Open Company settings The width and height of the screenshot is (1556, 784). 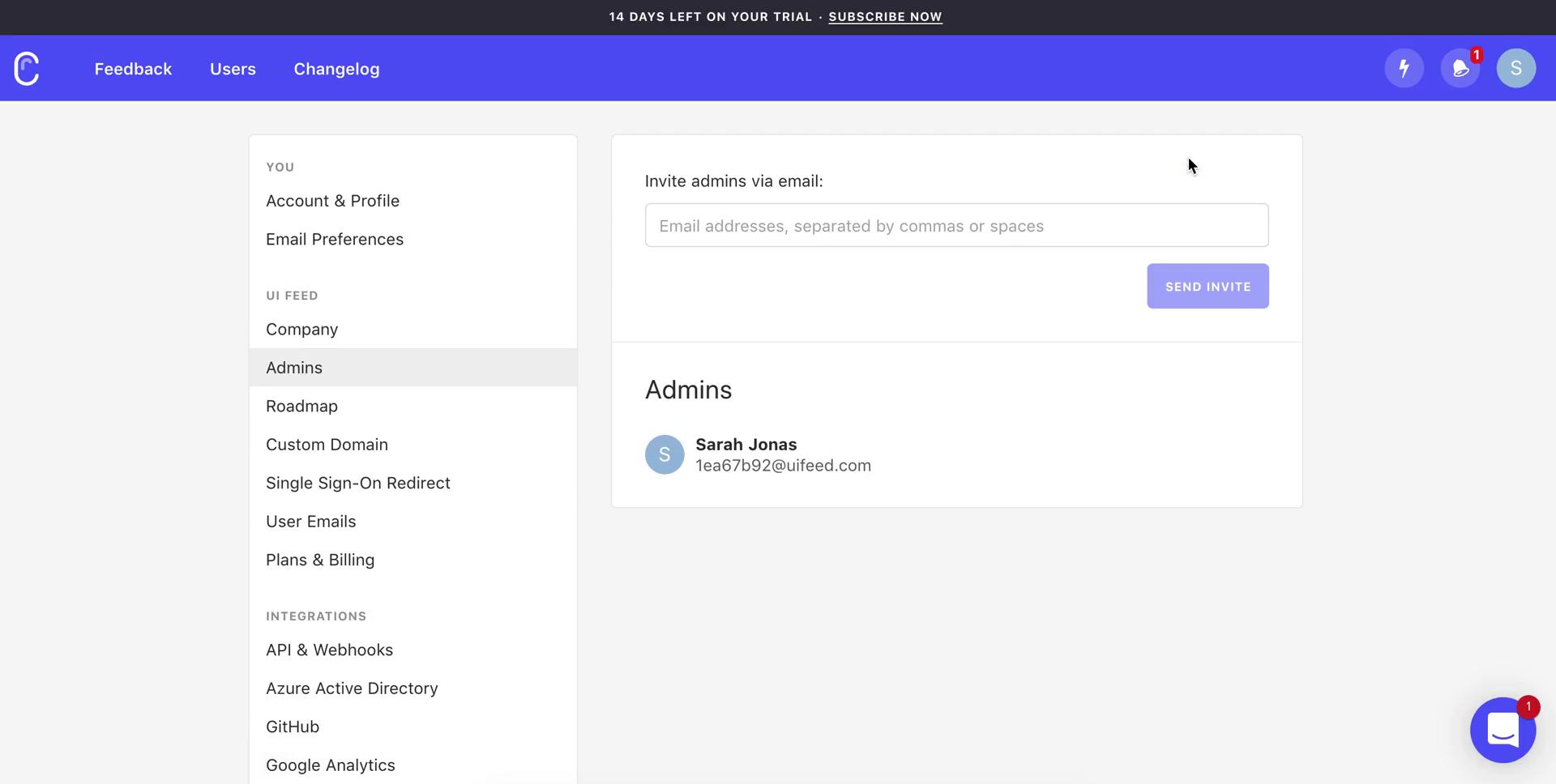(301, 330)
